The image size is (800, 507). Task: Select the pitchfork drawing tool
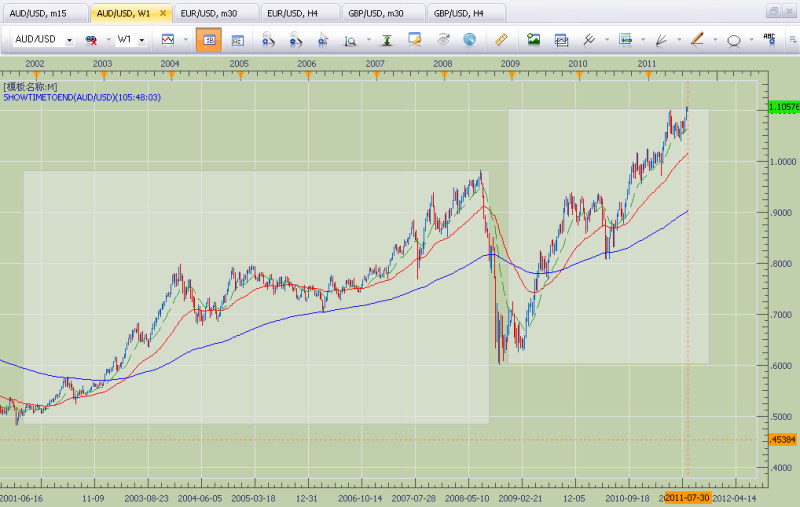tap(589, 39)
